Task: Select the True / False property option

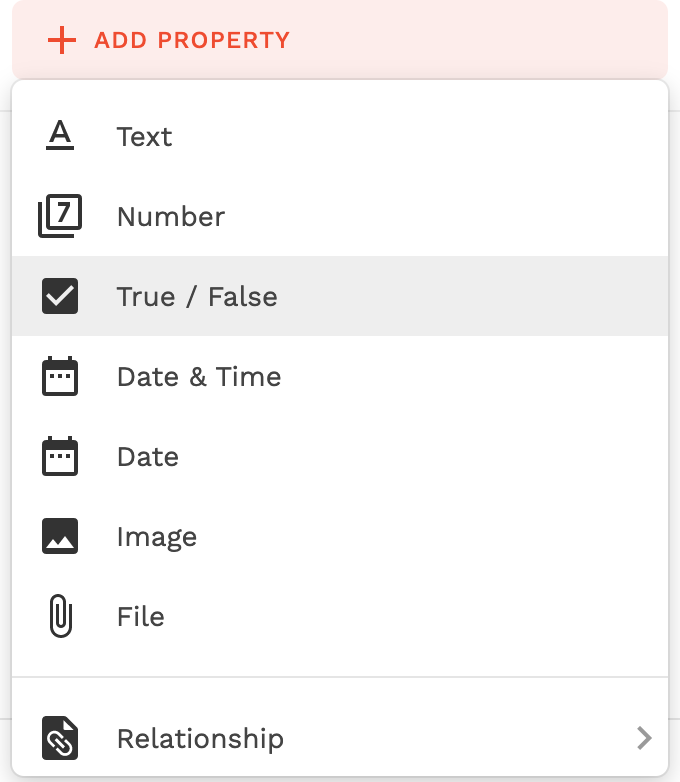Action: [340, 296]
